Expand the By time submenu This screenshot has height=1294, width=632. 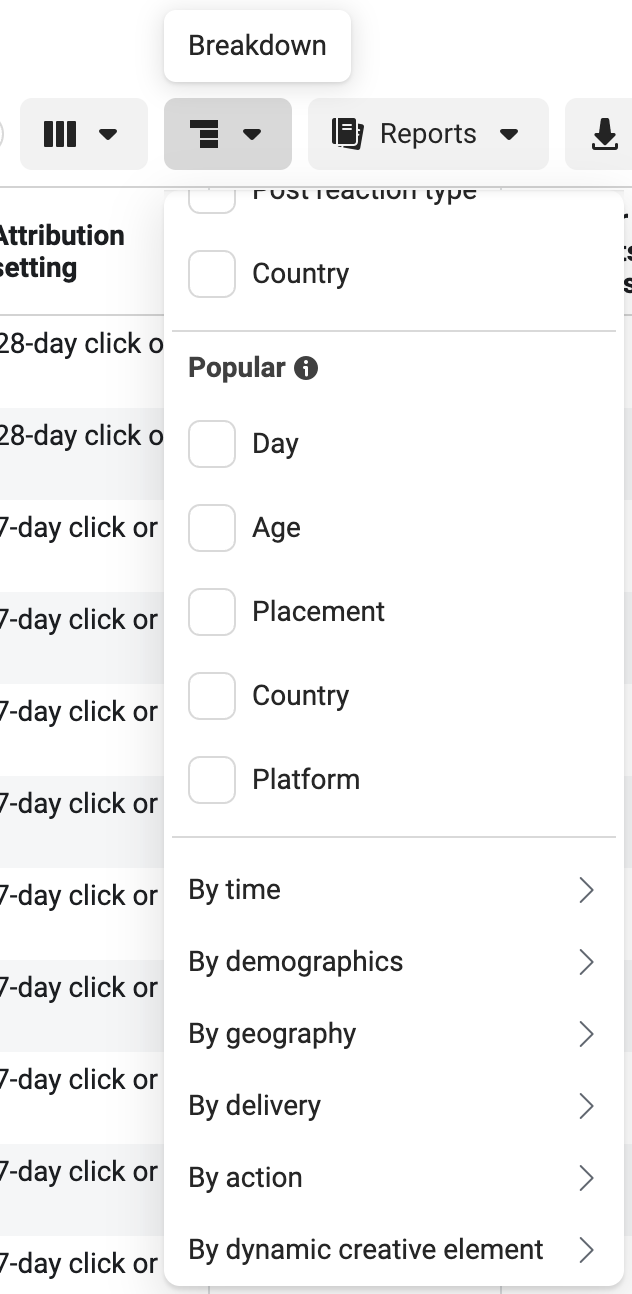(x=394, y=890)
